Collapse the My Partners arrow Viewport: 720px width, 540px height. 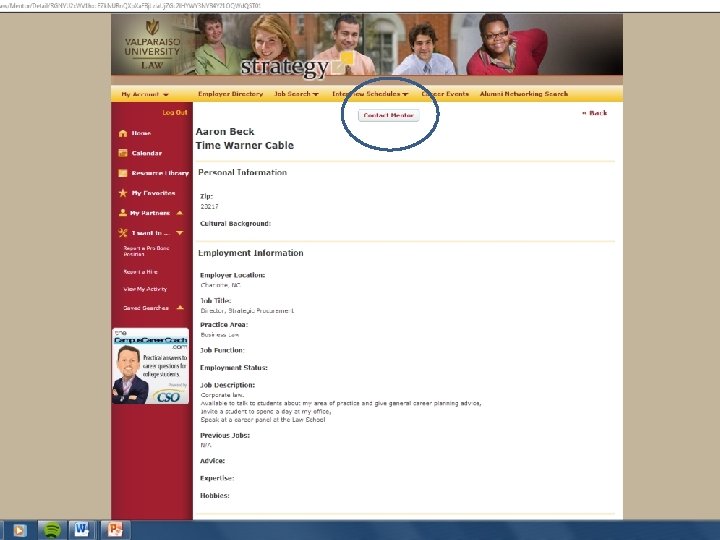(x=180, y=213)
